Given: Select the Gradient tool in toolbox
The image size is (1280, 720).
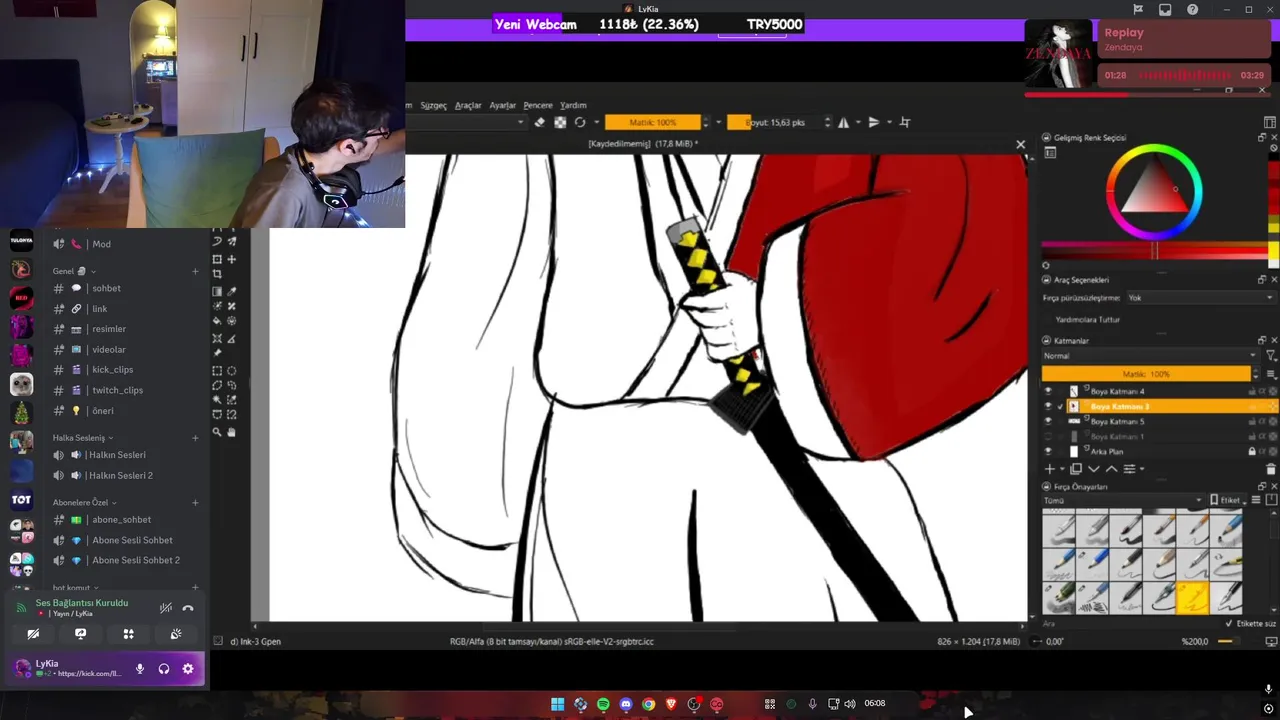Looking at the screenshot, I should [217, 291].
